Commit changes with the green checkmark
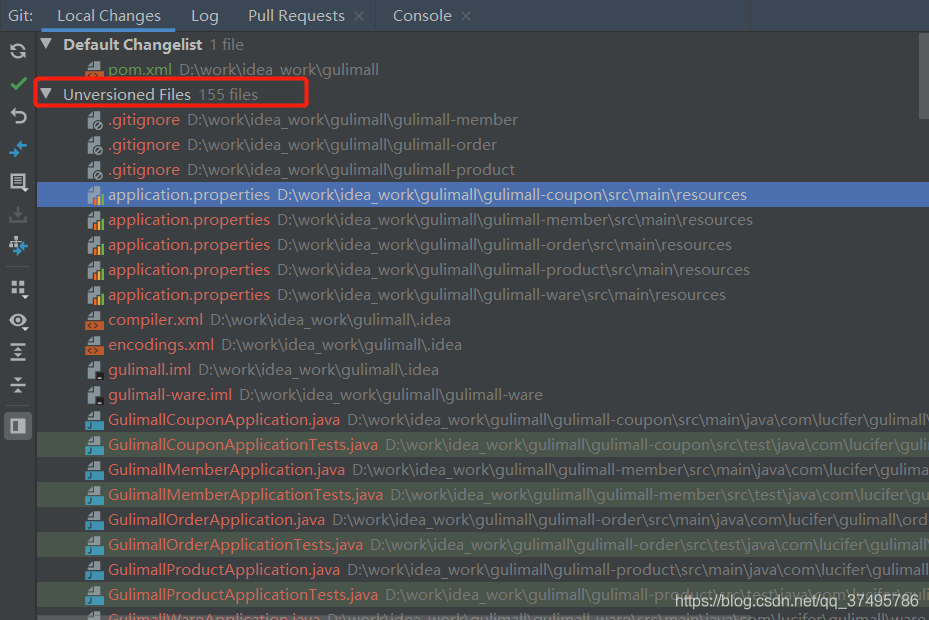929x620 pixels. (x=17, y=84)
